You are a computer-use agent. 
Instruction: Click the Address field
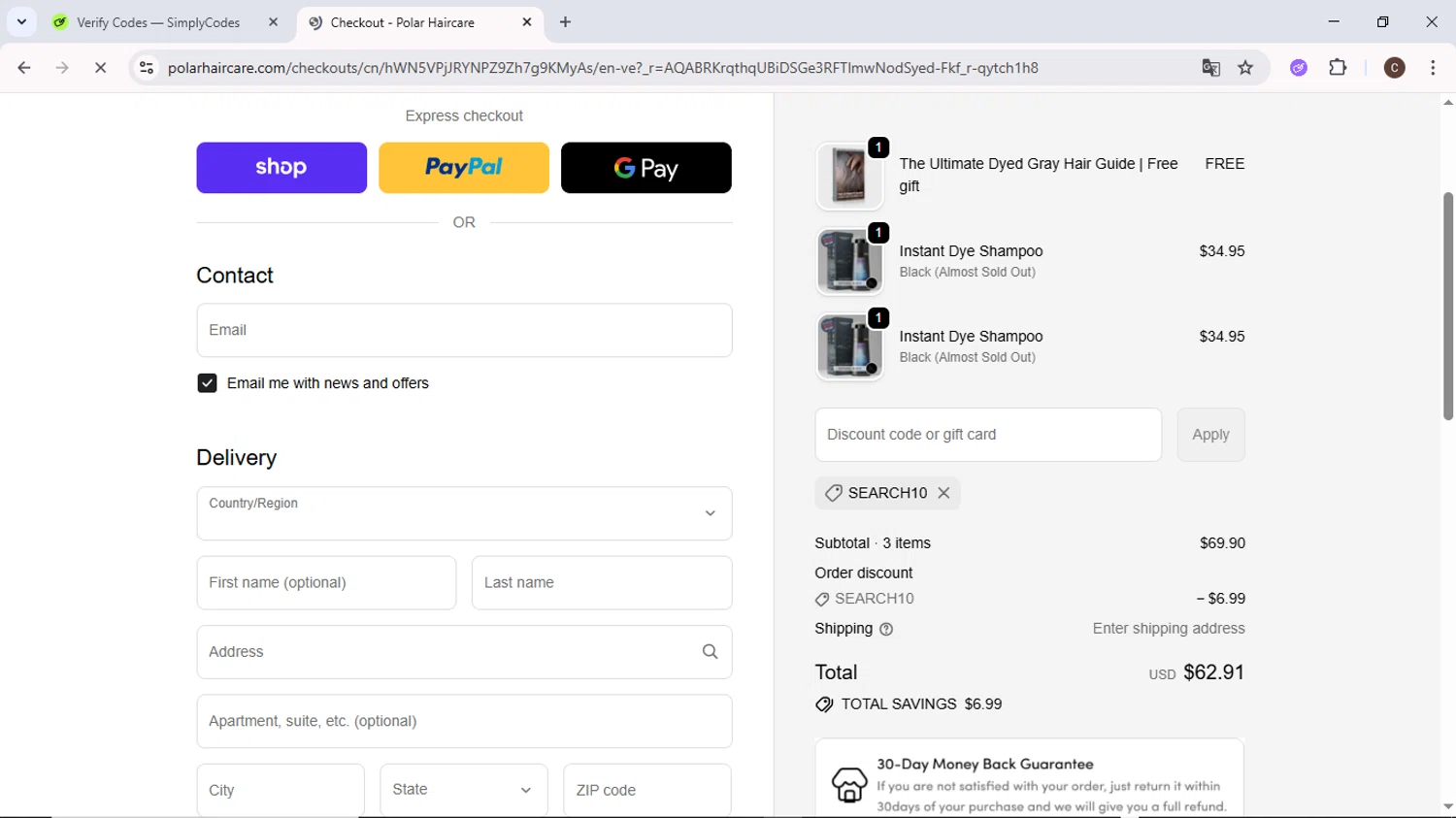coord(464,652)
